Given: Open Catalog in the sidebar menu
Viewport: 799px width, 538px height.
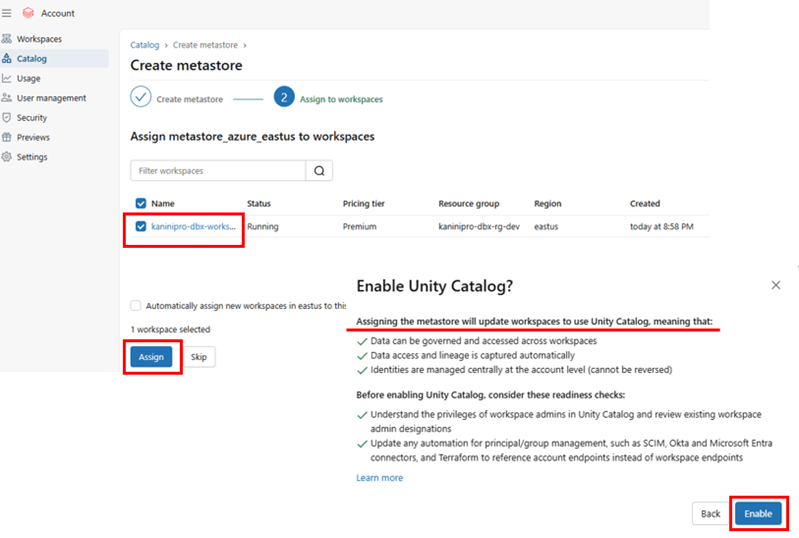Looking at the screenshot, I should 32,59.
